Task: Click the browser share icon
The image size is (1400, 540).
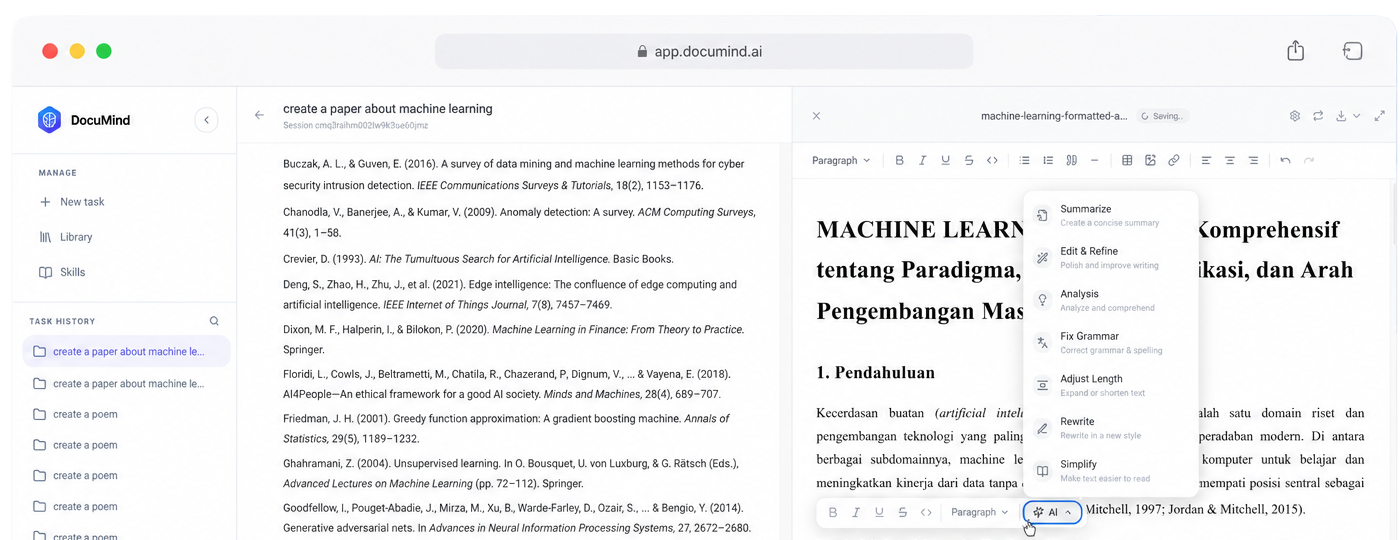Action: coord(1295,50)
